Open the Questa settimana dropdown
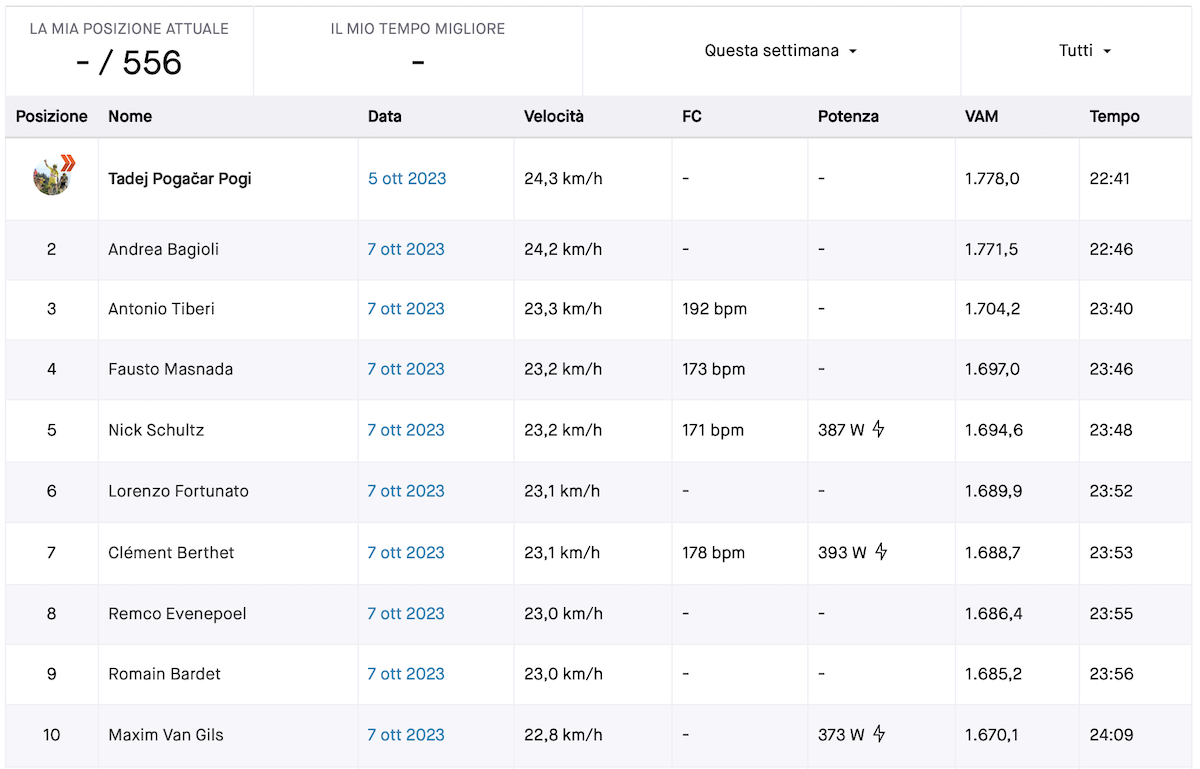This screenshot has height=769, width=1200. 781,51
